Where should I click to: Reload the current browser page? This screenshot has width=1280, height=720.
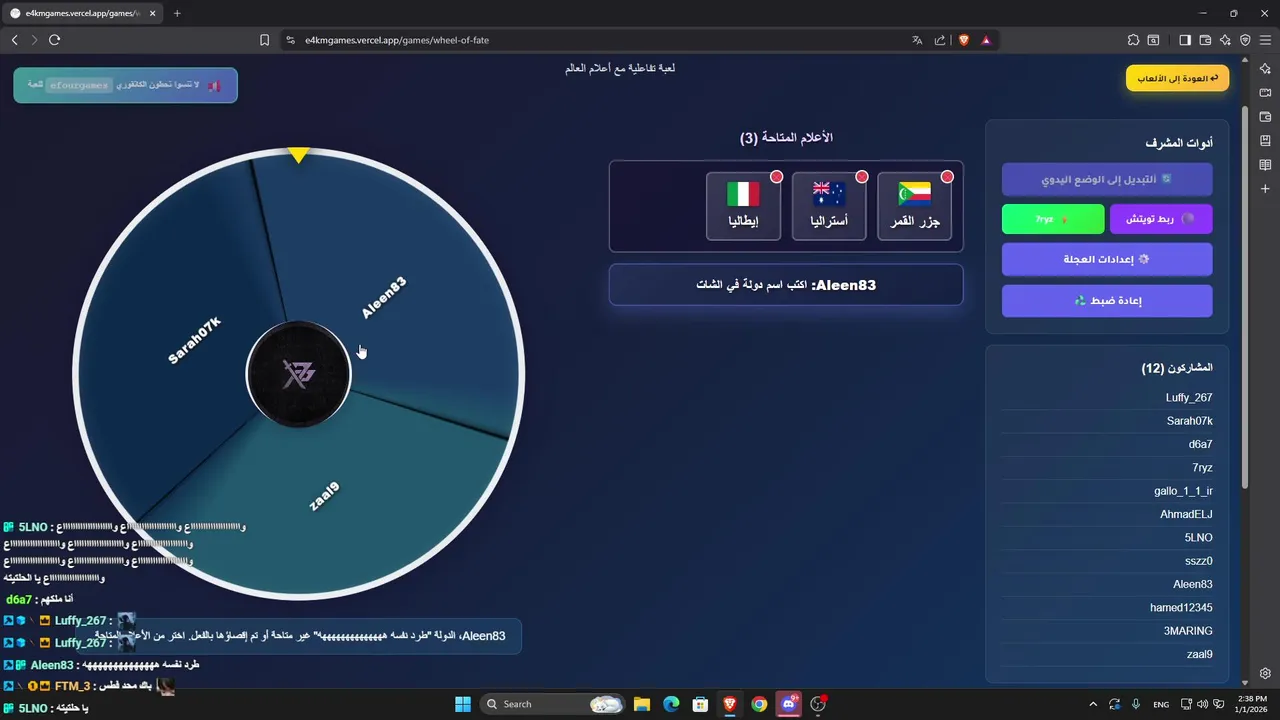54,40
